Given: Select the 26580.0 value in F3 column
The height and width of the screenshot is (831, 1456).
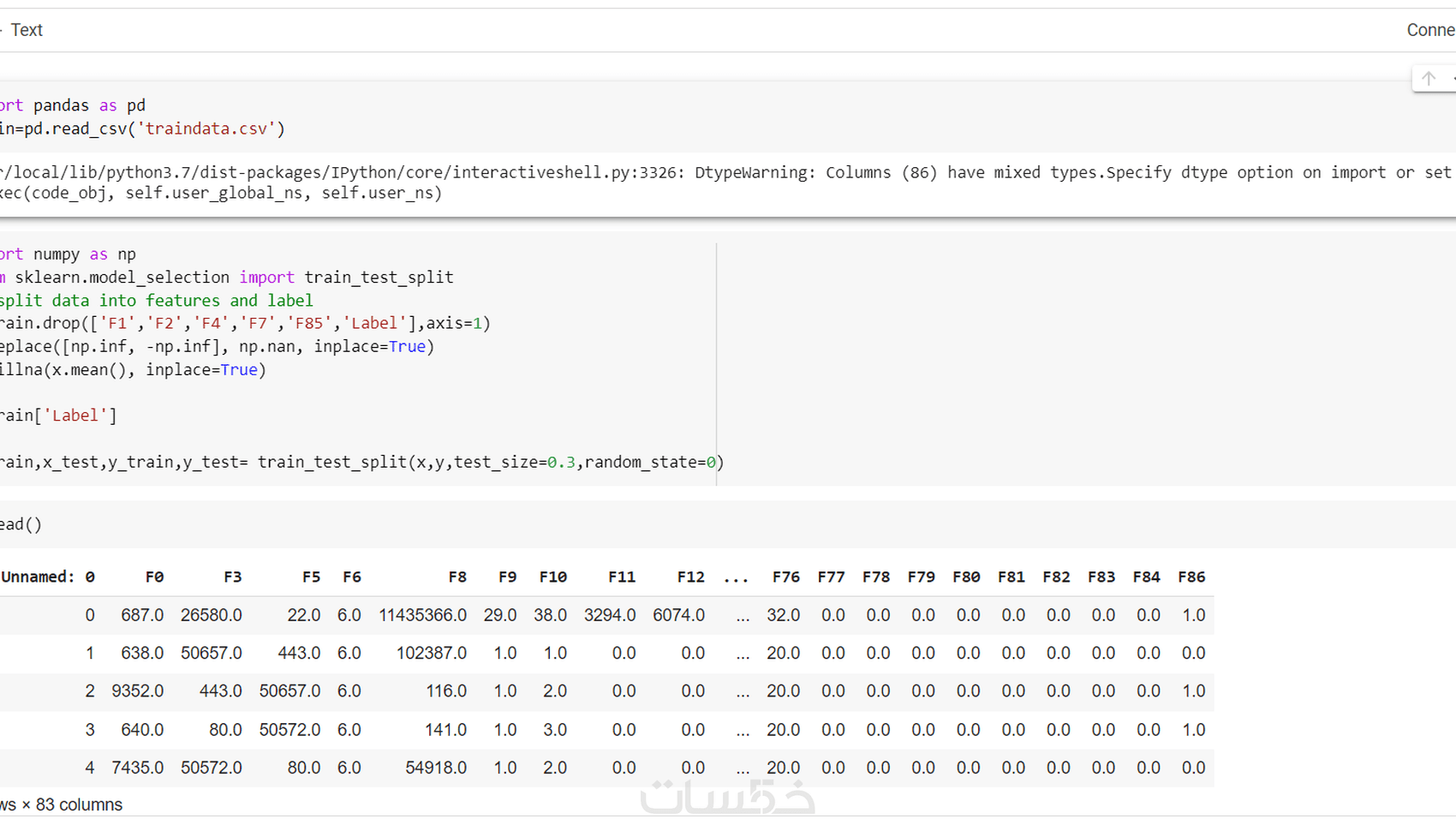Looking at the screenshot, I should coord(212,615).
